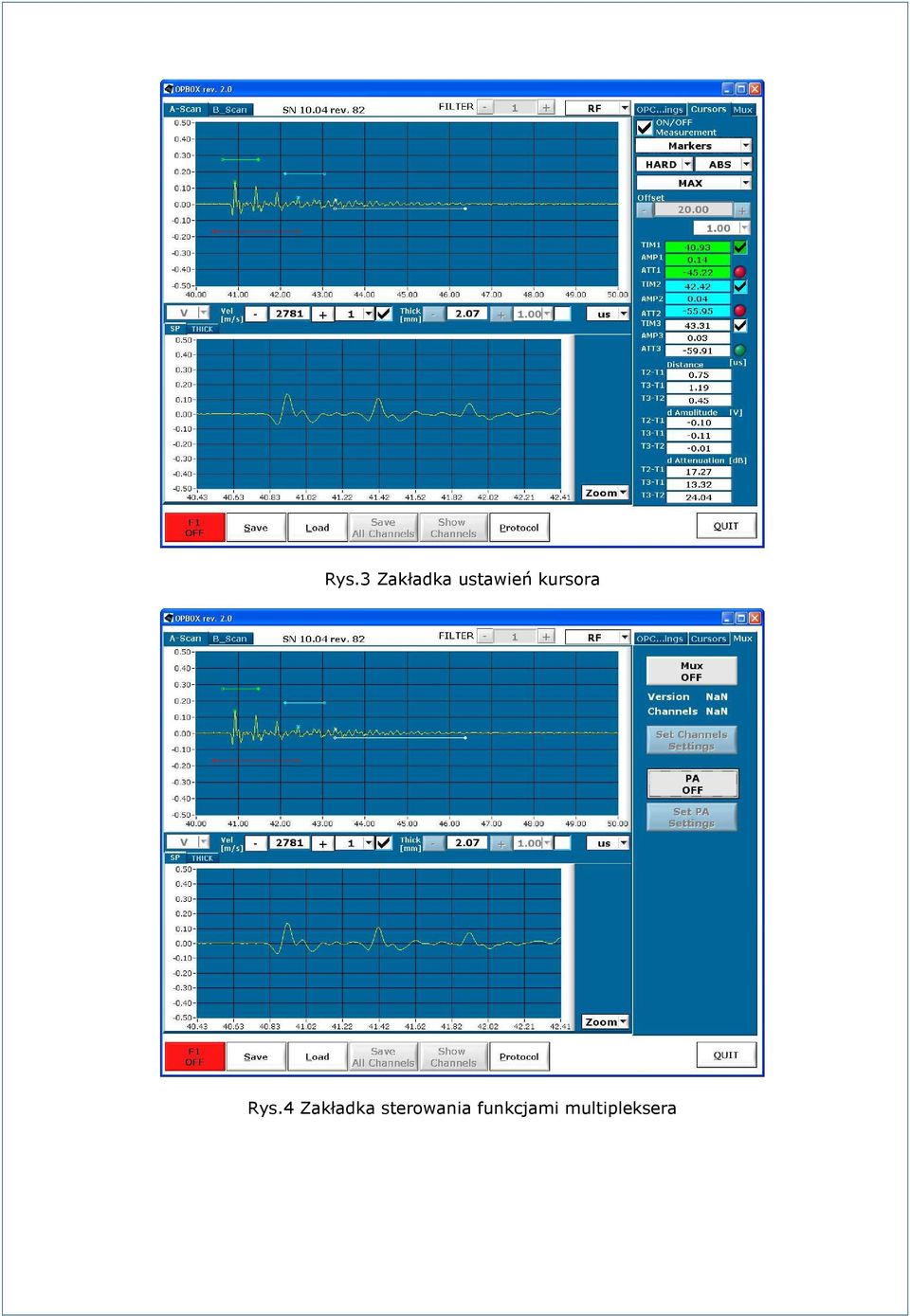Toggle the TIM2 cursor checkbox in top window
910x1316 pixels.
pos(740,286)
